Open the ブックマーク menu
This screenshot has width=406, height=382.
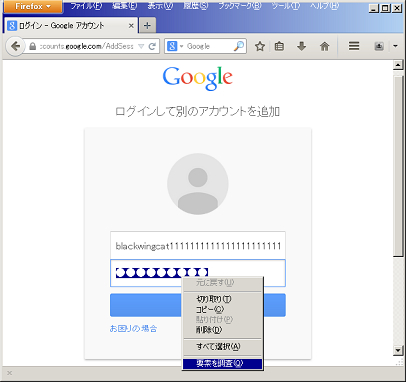click(x=240, y=6)
